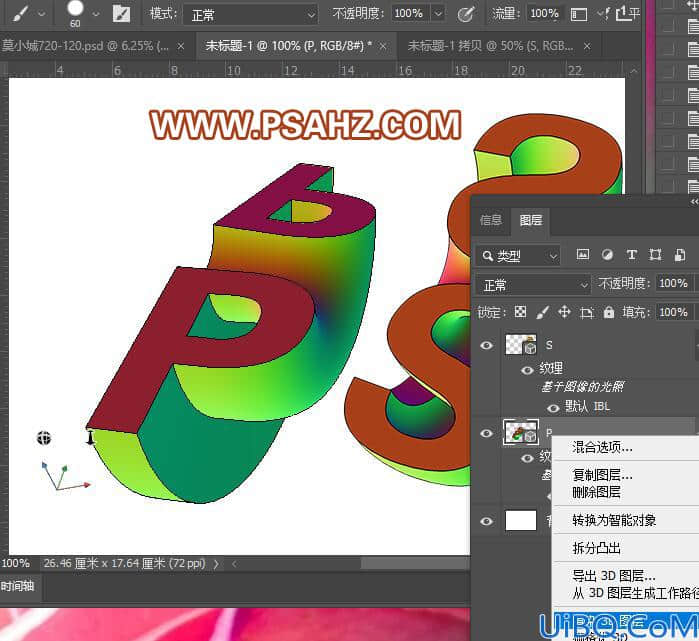699x641 pixels.
Task: Switch to the 信息 panel tab
Action: coord(490,220)
